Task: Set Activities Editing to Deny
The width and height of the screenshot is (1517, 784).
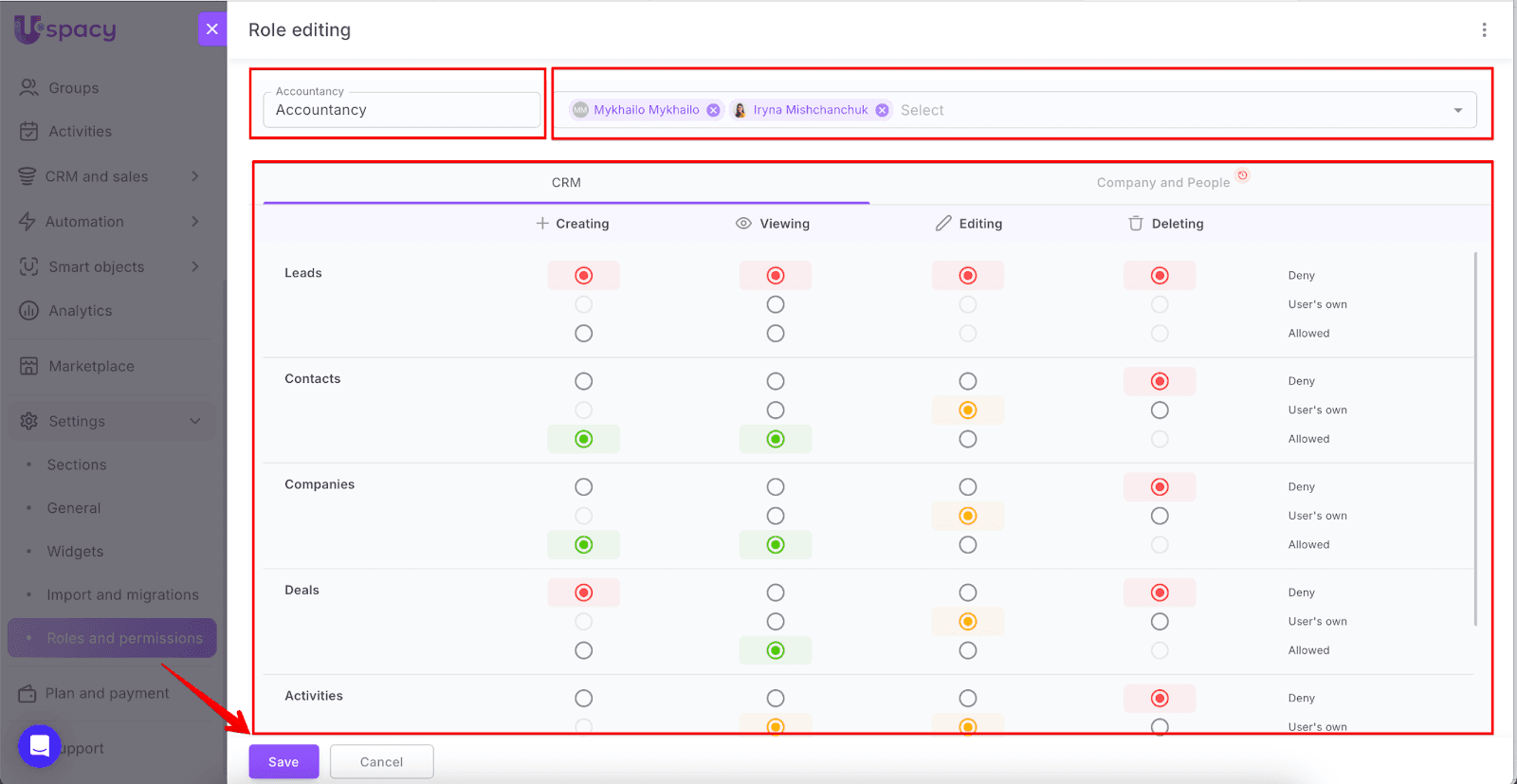Action: coord(967,699)
